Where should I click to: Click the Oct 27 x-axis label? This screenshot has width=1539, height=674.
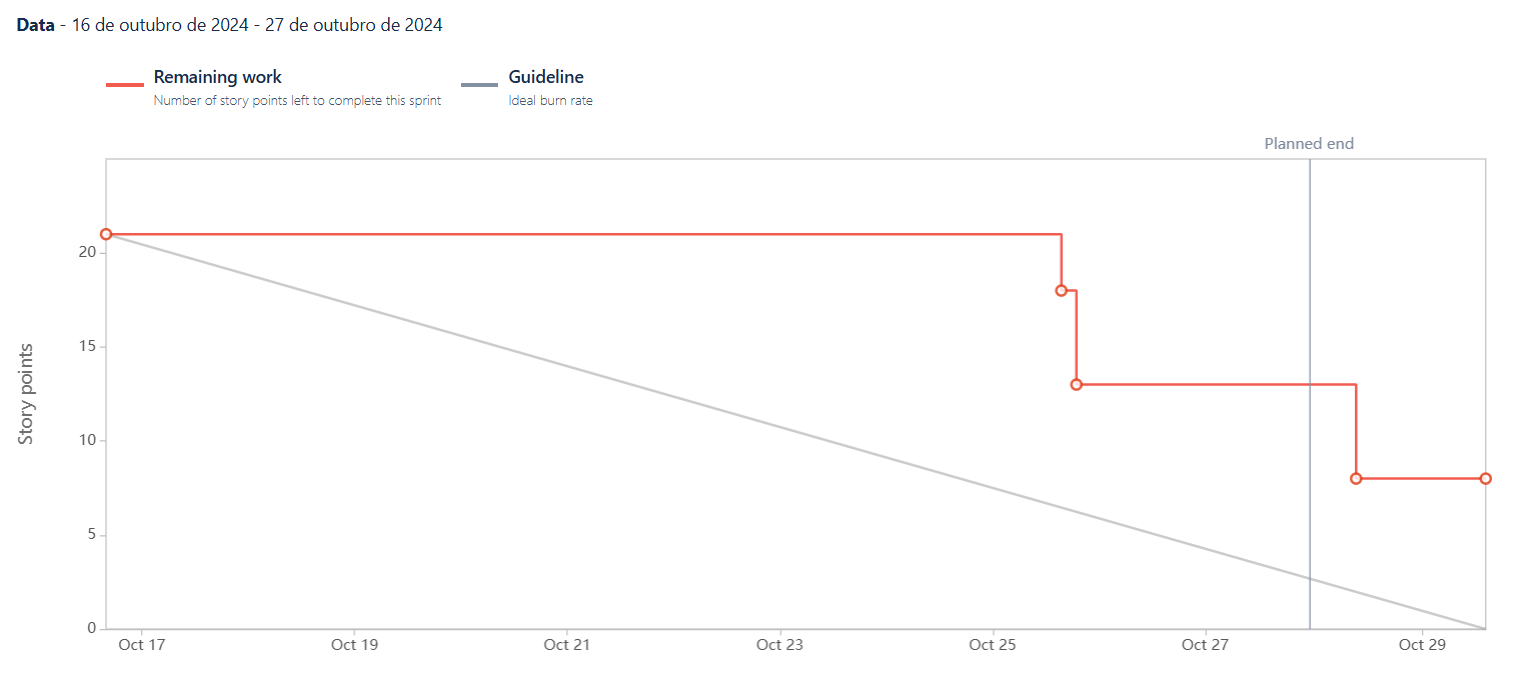tap(1206, 645)
